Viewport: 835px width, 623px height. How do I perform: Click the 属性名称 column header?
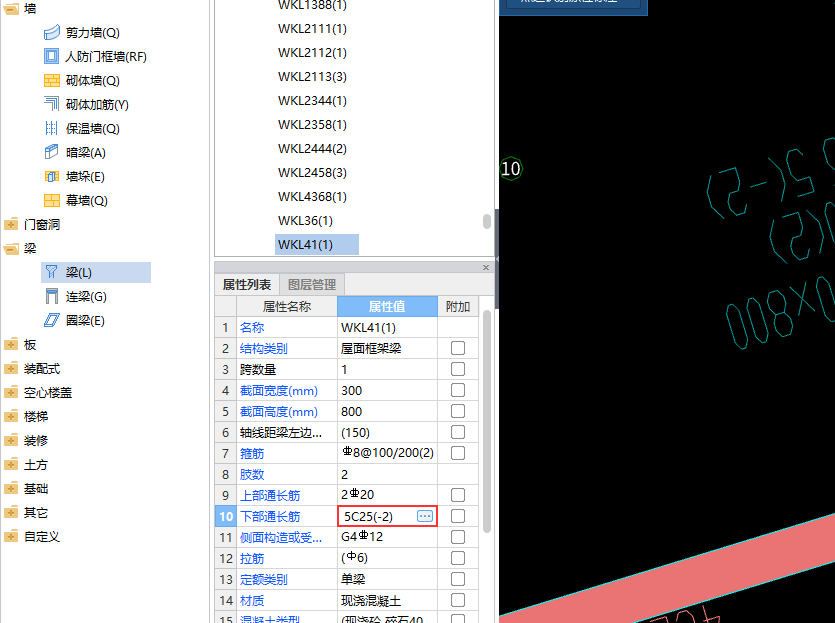(286, 307)
